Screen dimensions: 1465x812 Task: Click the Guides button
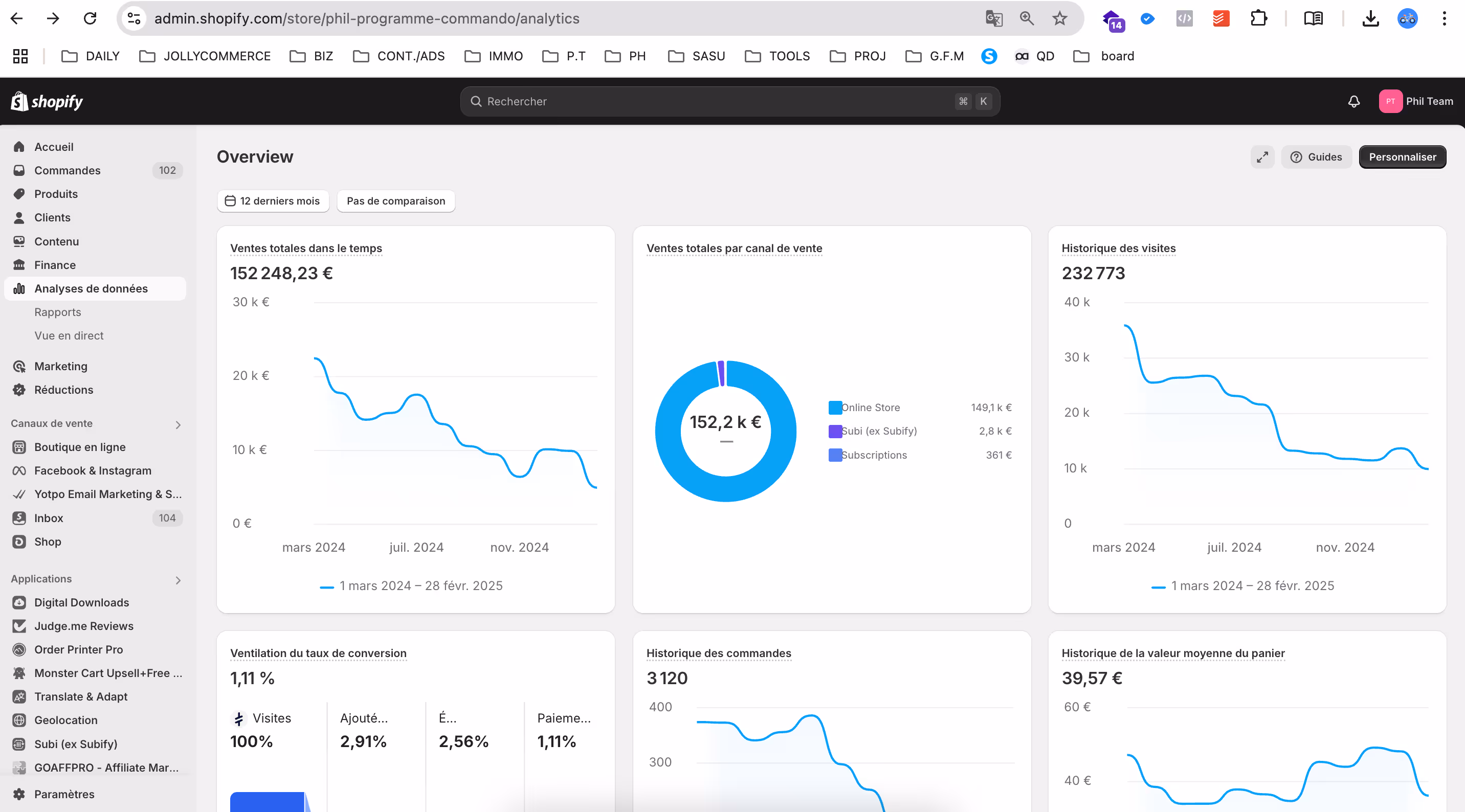[1316, 157]
